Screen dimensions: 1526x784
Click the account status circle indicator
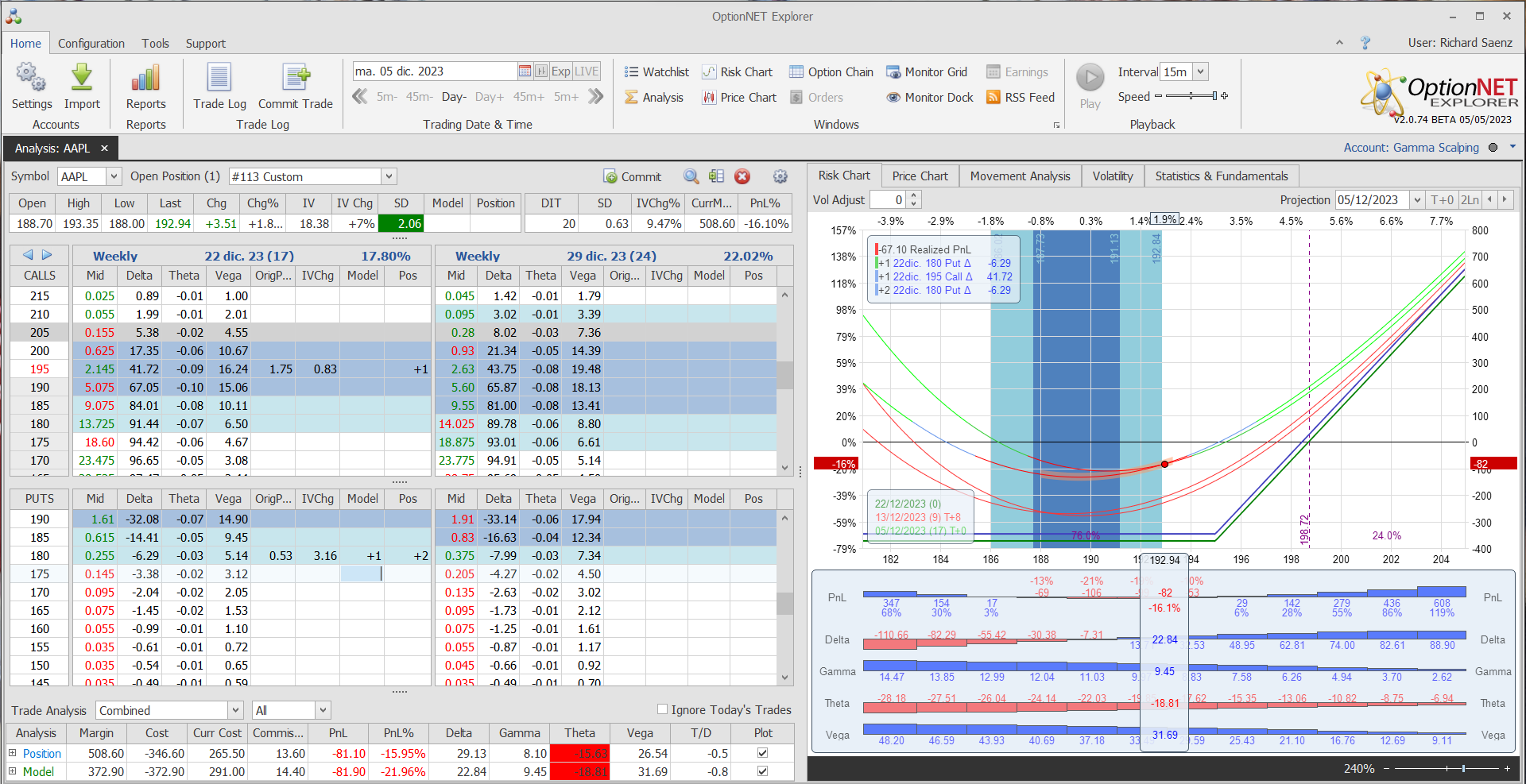coord(1493,147)
